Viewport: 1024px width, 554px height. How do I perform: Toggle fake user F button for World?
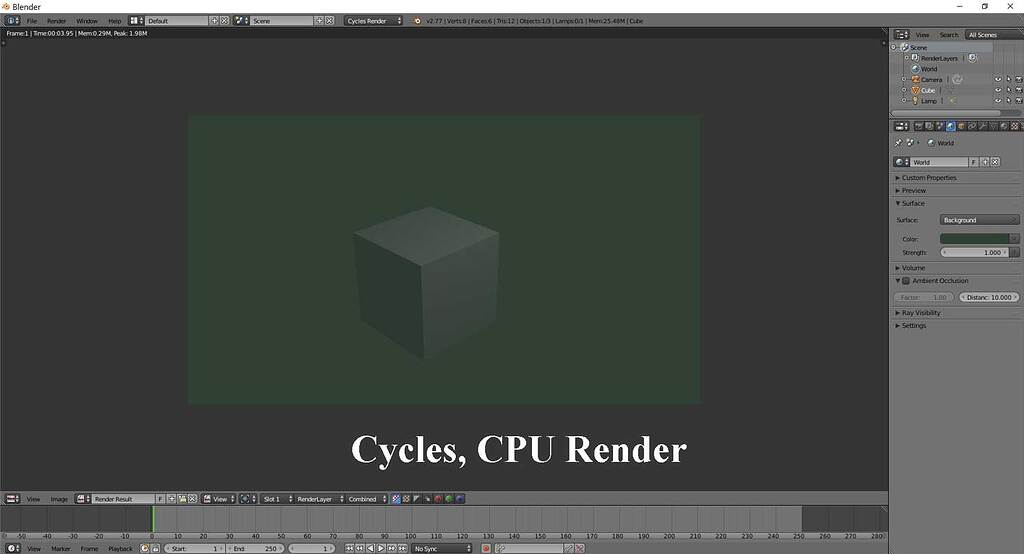tap(974, 162)
